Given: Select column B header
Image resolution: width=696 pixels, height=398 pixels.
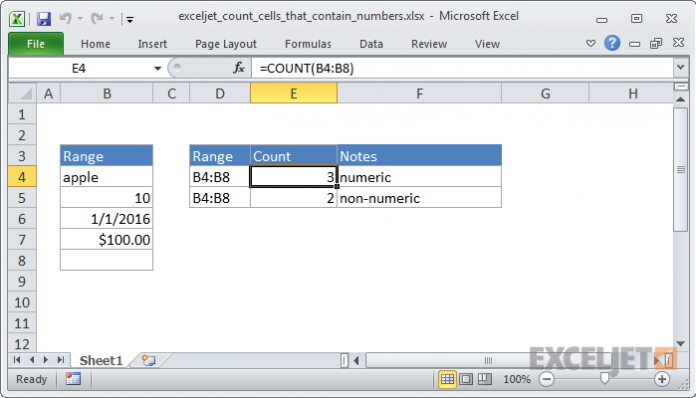Looking at the screenshot, I should pyautogui.click(x=107, y=94).
